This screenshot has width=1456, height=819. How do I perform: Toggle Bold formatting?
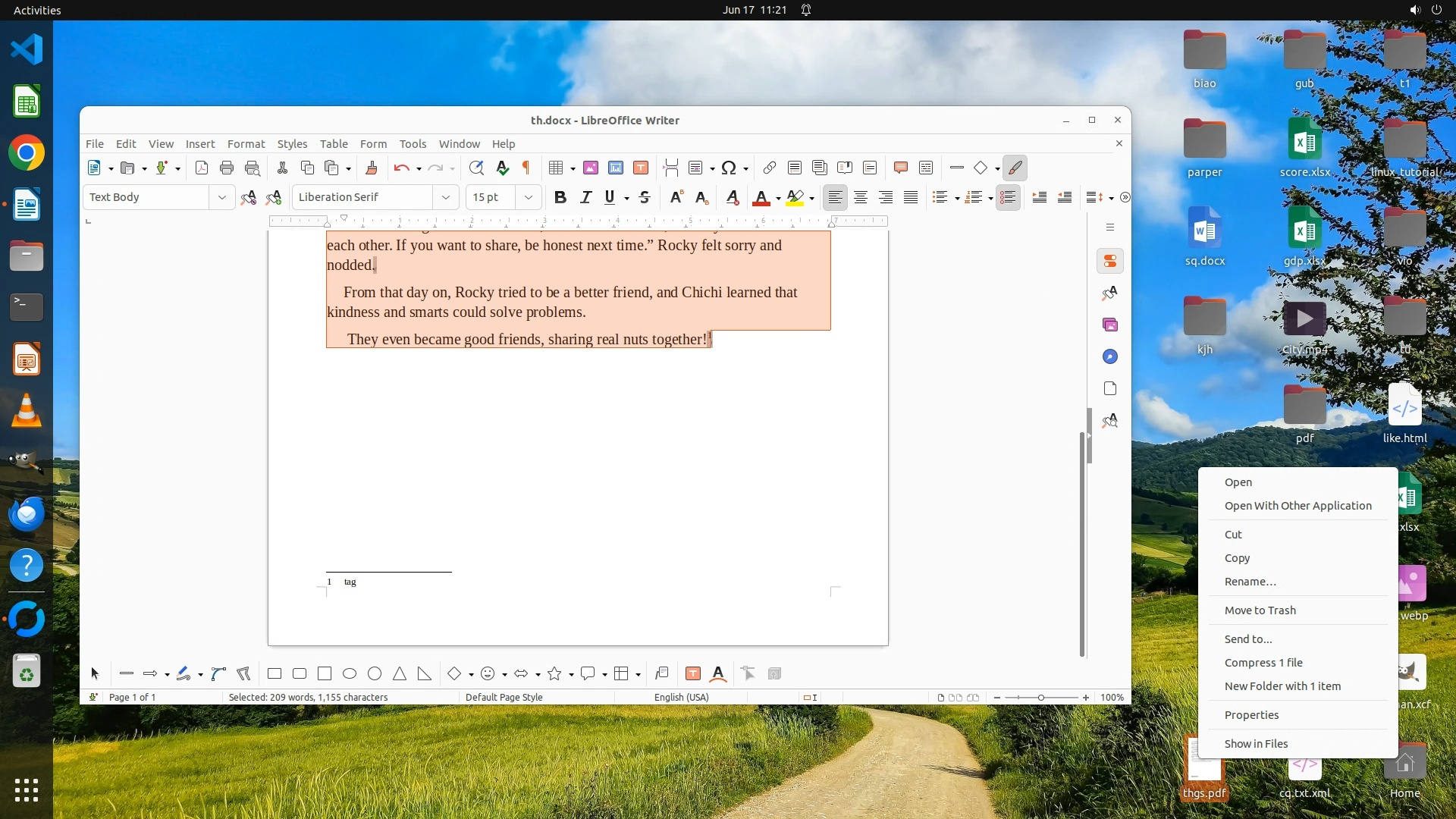(560, 198)
